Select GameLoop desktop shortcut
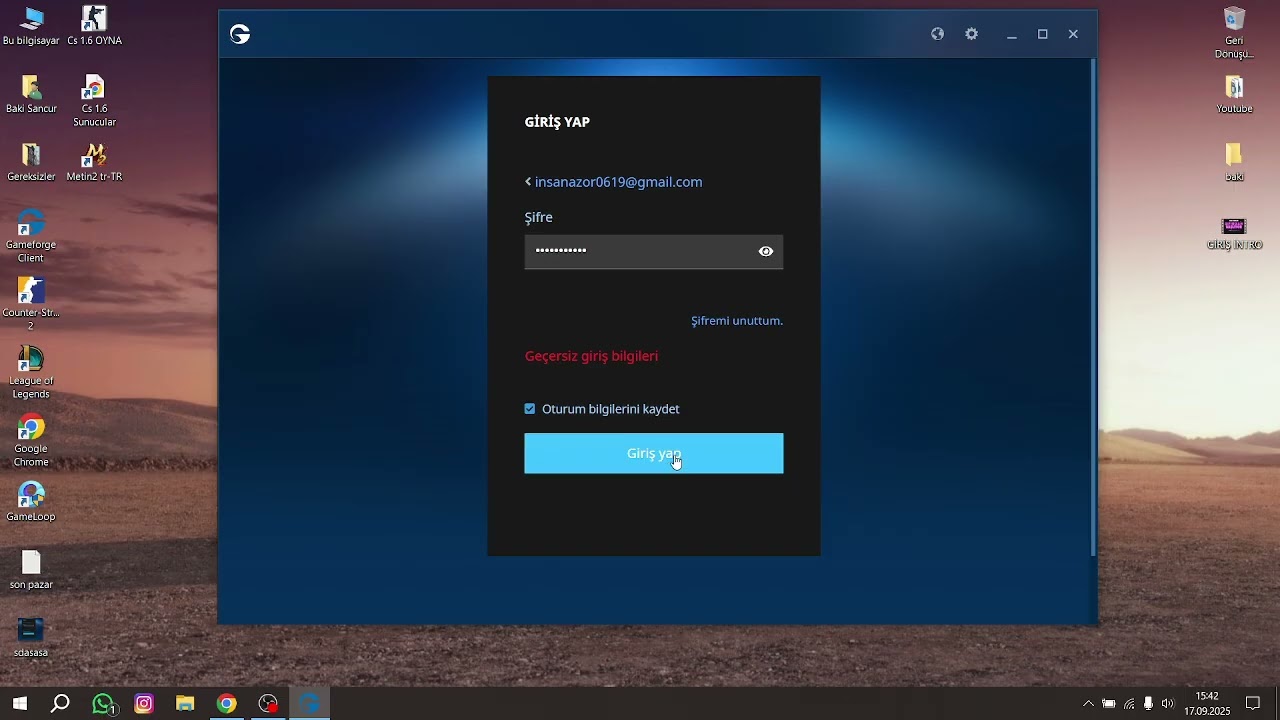The height and width of the screenshot is (720, 1280). (x=31, y=502)
